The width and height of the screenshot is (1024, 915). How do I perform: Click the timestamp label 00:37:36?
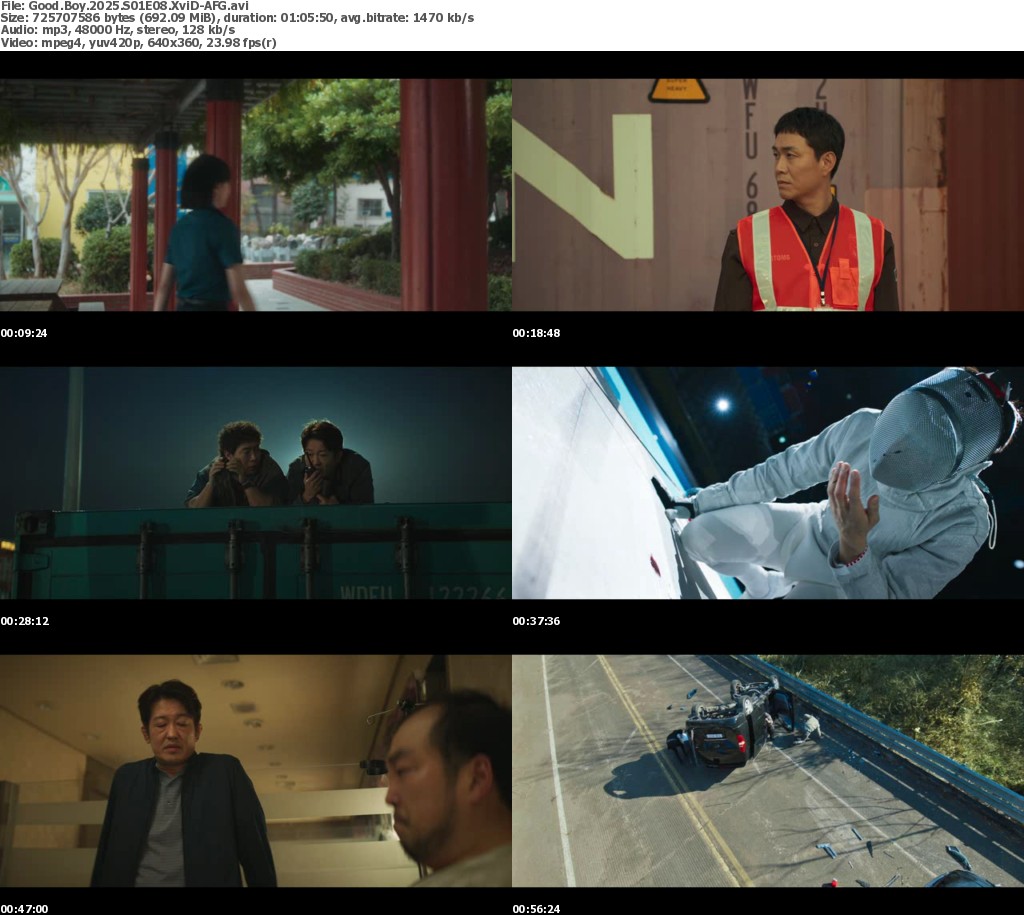pos(536,621)
